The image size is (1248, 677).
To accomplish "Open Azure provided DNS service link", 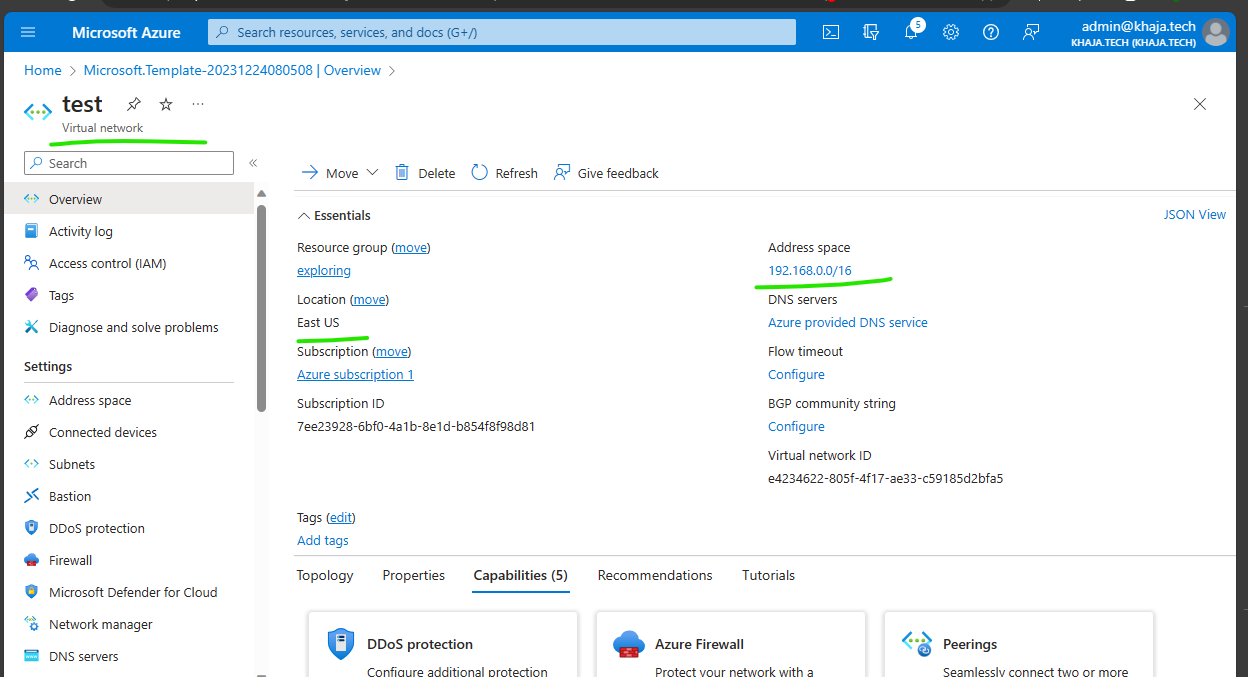I will [x=848, y=322].
